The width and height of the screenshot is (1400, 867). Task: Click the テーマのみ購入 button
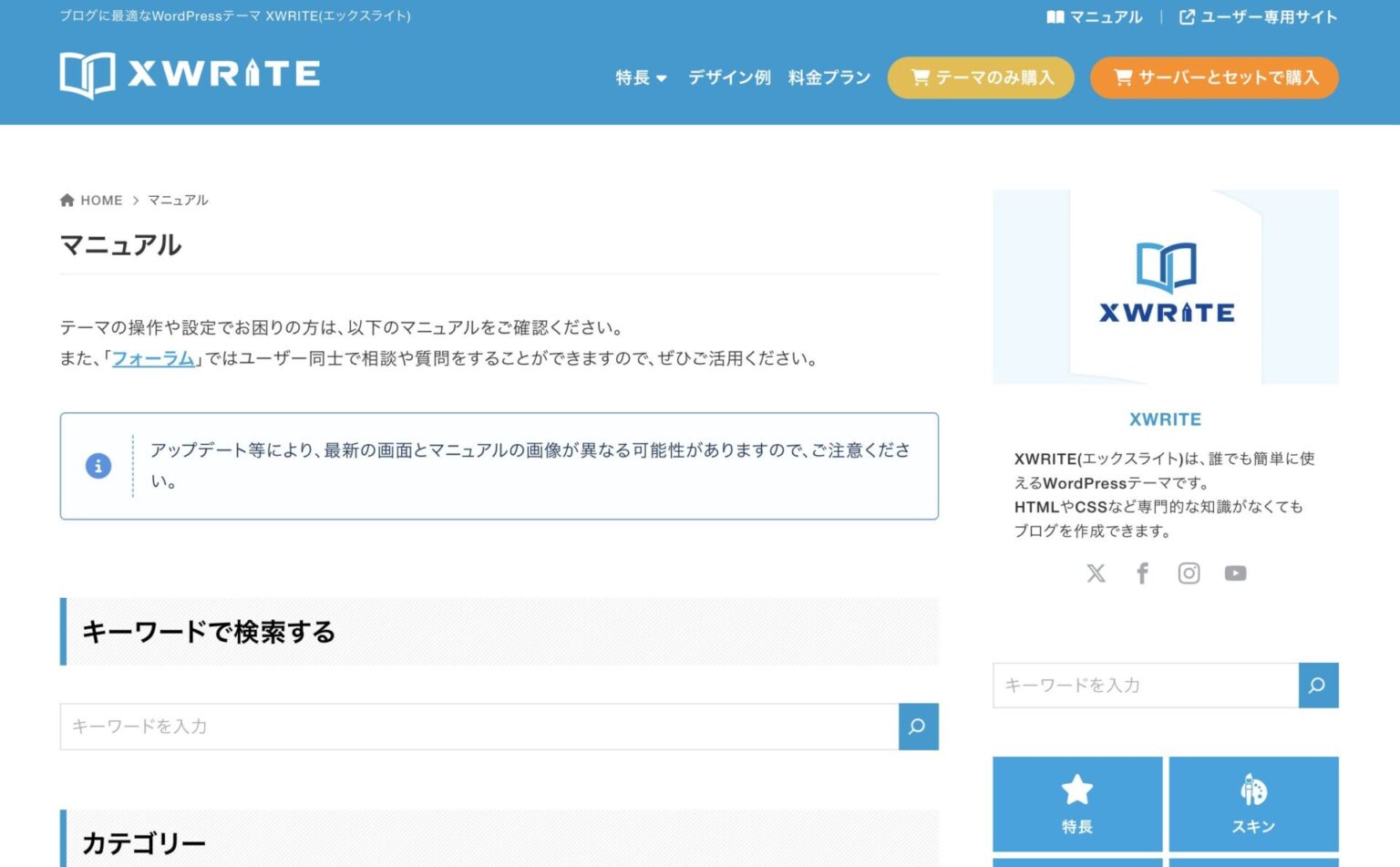pos(980,77)
